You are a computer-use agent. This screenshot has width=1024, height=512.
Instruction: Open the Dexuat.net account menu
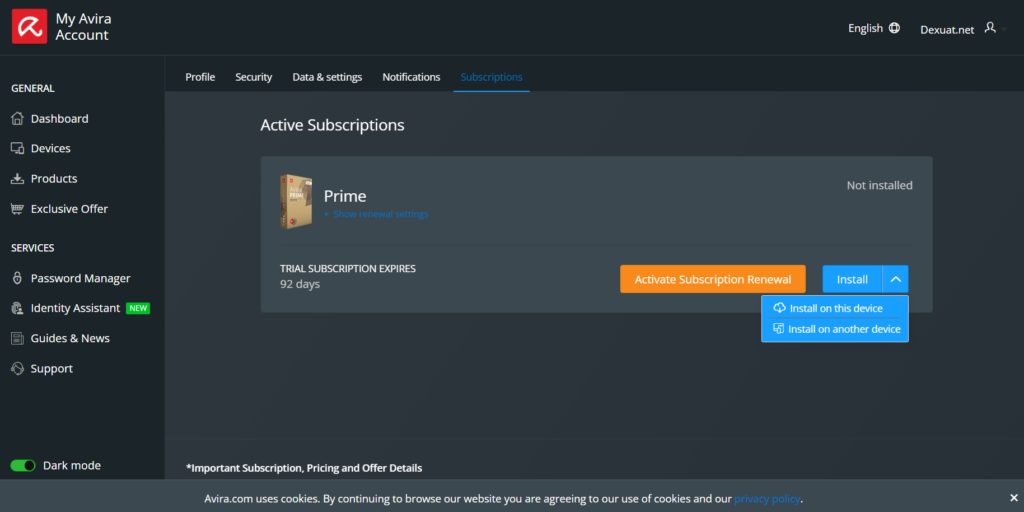coord(958,29)
